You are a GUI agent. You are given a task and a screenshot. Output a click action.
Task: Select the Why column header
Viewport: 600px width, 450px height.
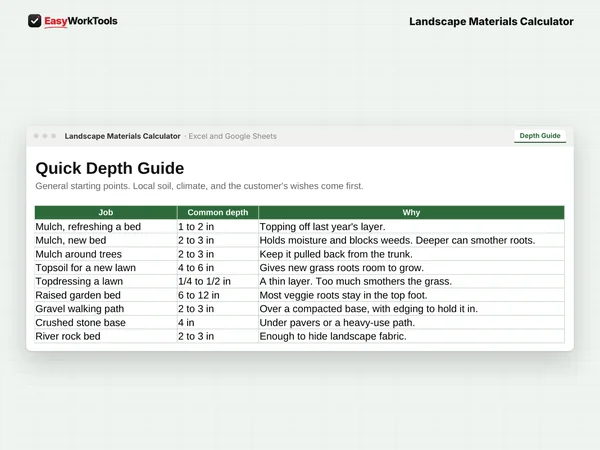(x=411, y=212)
